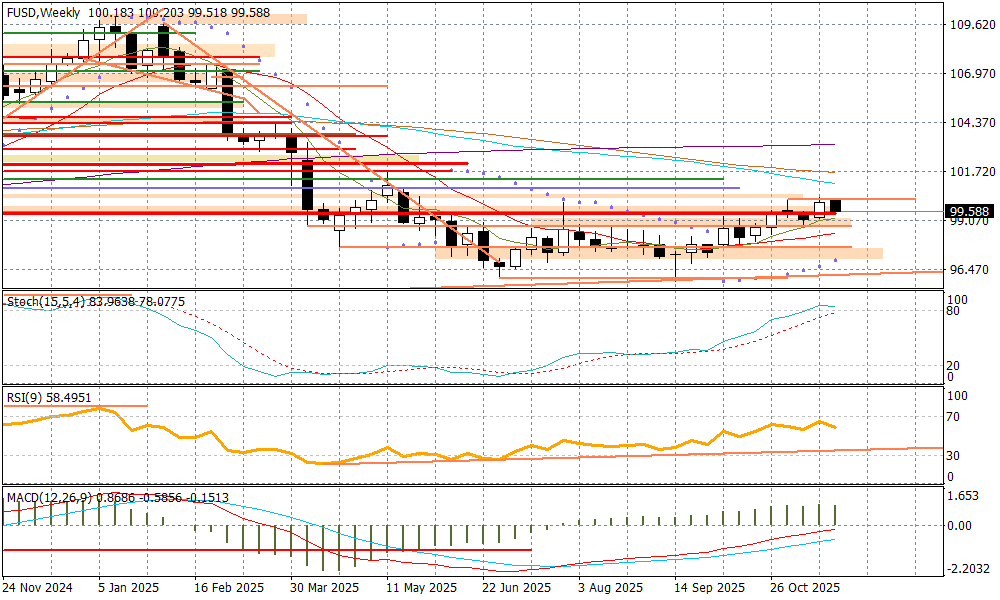The height and width of the screenshot is (600, 1000).
Task: Select the 106.970 price axis label
Action: coord(971,74)
